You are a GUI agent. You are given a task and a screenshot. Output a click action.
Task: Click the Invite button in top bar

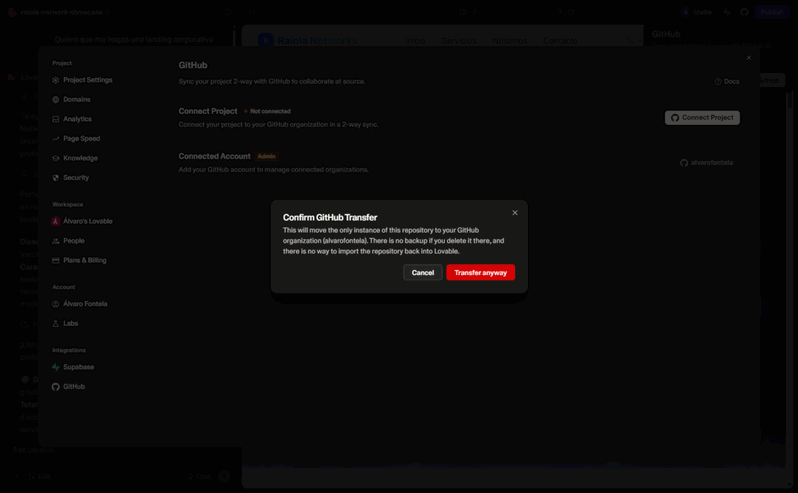pyautogui.click(x=697, y=12)
